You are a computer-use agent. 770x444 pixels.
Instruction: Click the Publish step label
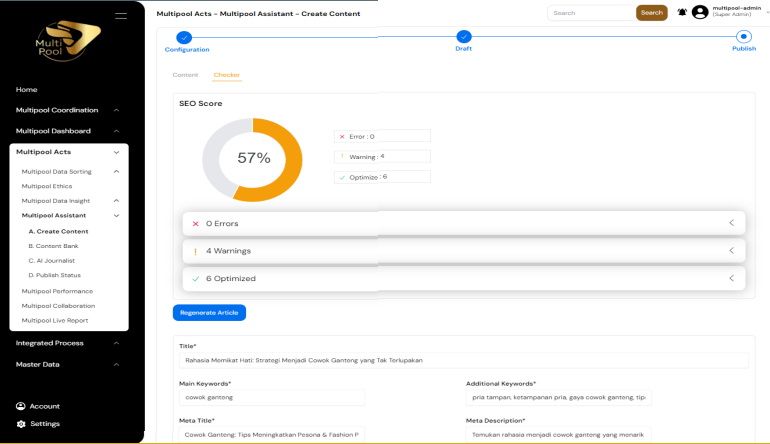[x=744, y=49]
